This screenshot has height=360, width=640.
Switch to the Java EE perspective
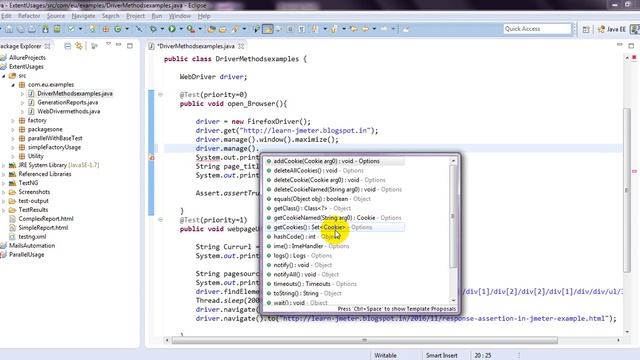[x=611, y=29]
